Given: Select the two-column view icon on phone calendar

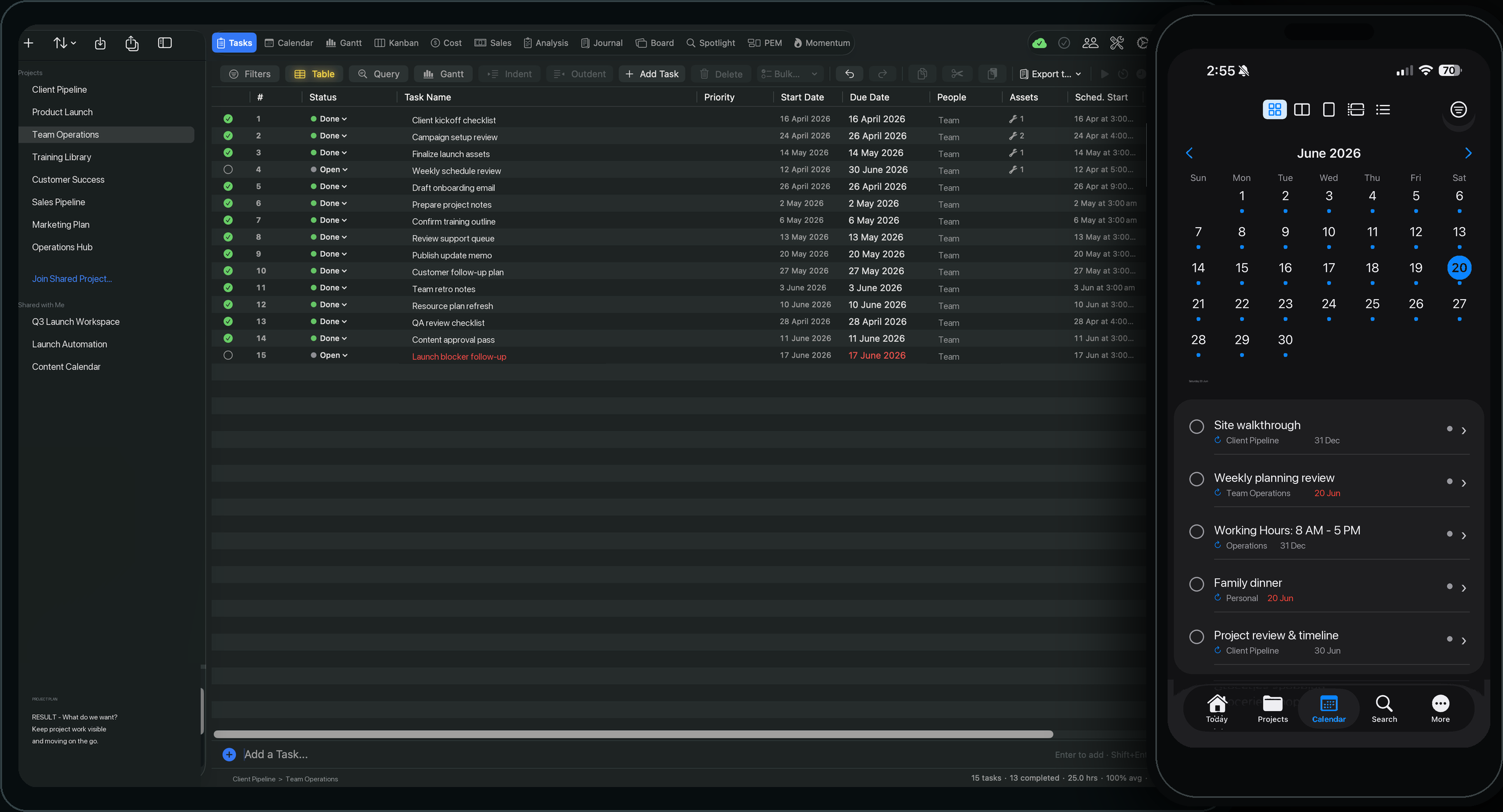Looking at the screenshot, I should tap(1302, 110).
